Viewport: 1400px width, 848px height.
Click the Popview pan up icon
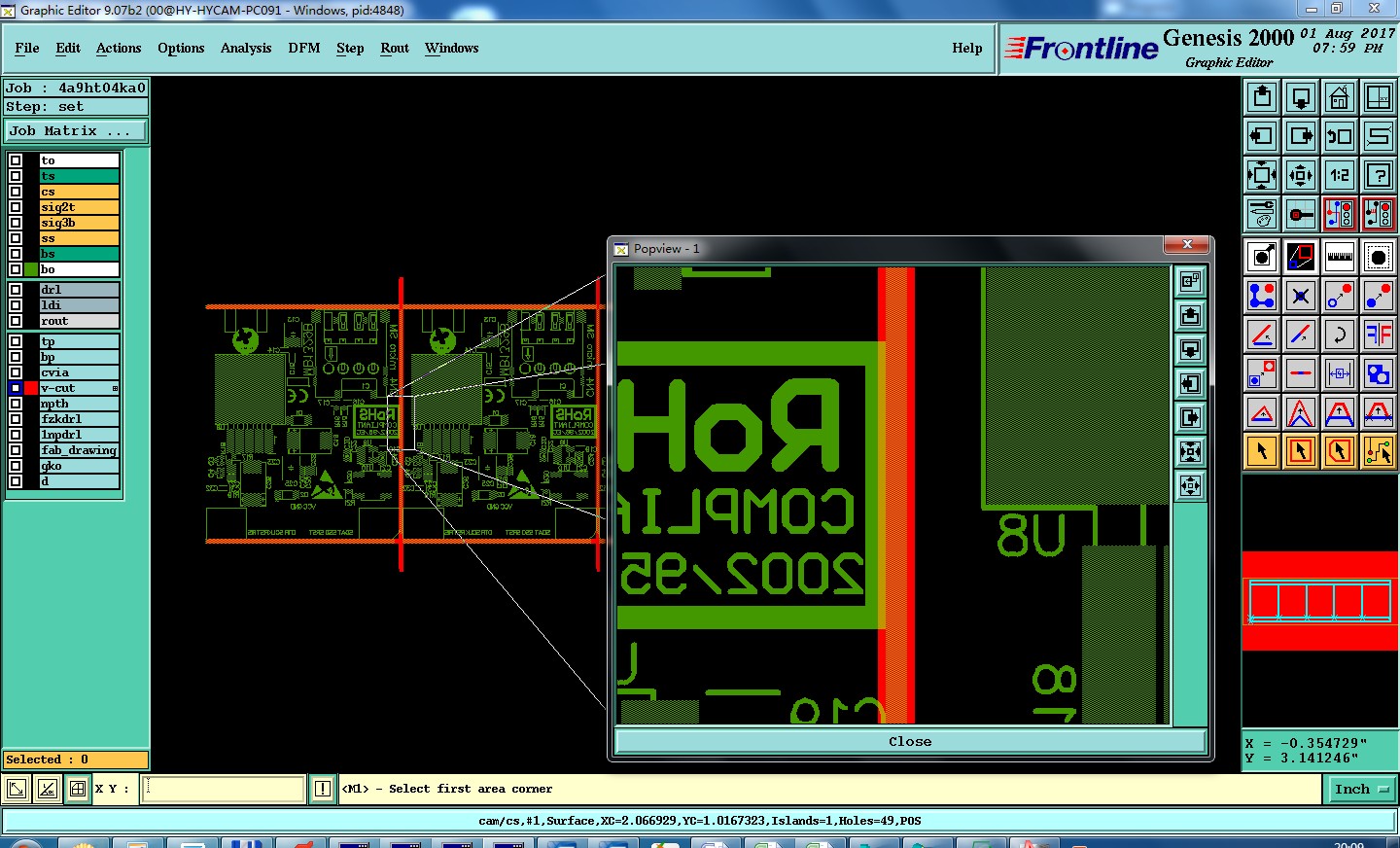click(x=1190, y=316)
